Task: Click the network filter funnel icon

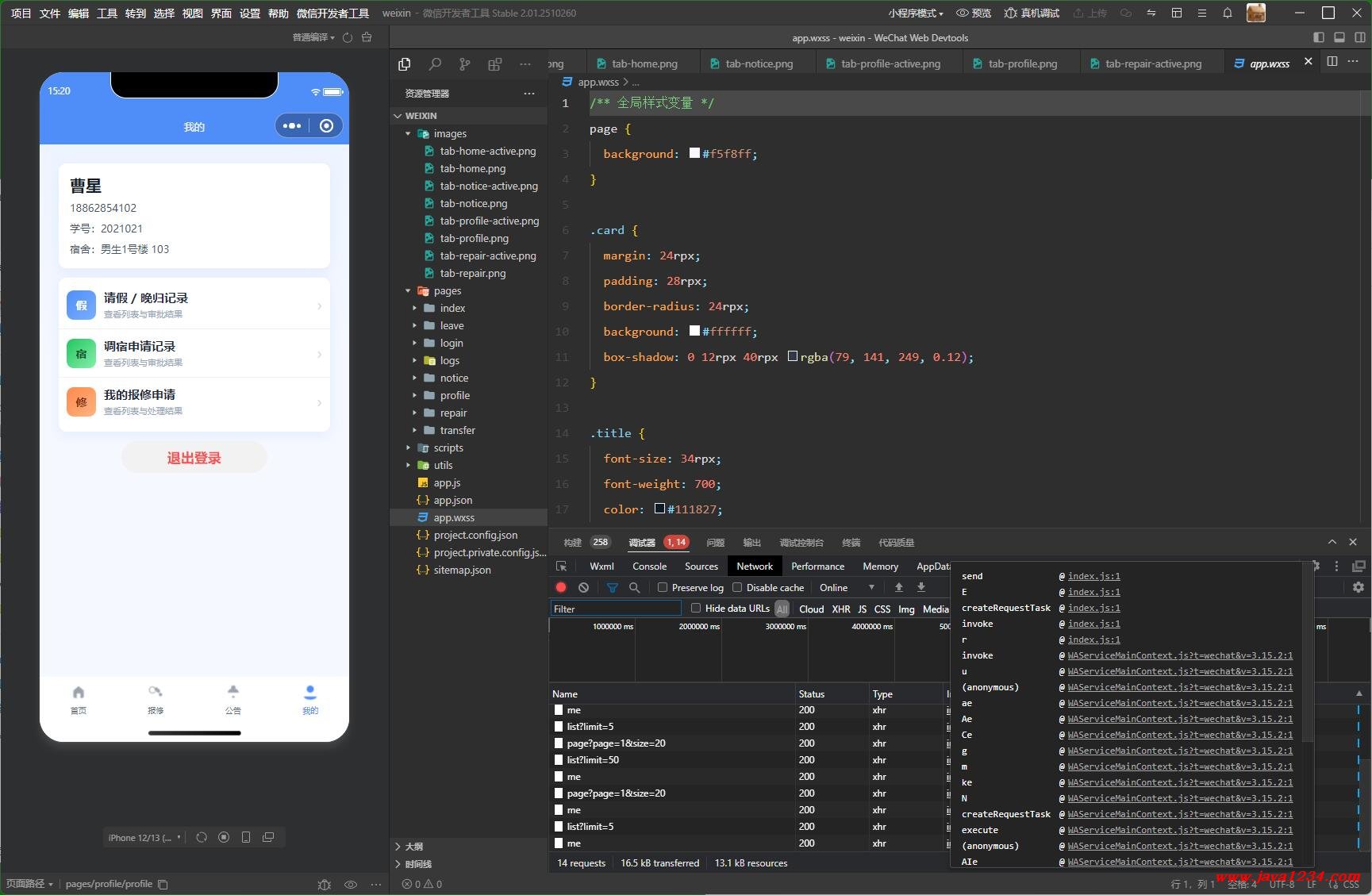Action: click(x=612, y=587)
